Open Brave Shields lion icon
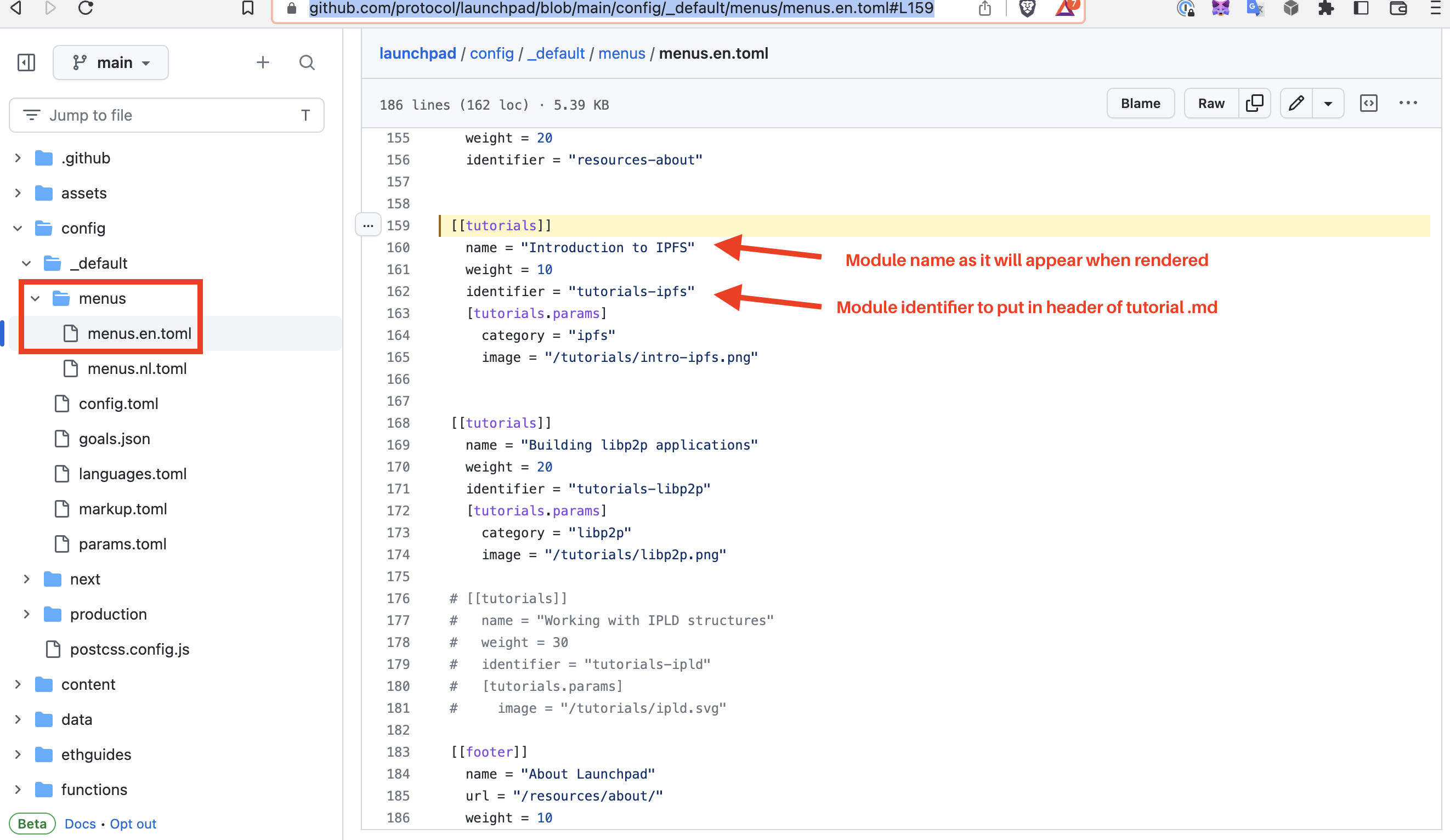Viewport: 1450px width, 840px height. (1027, 8)
